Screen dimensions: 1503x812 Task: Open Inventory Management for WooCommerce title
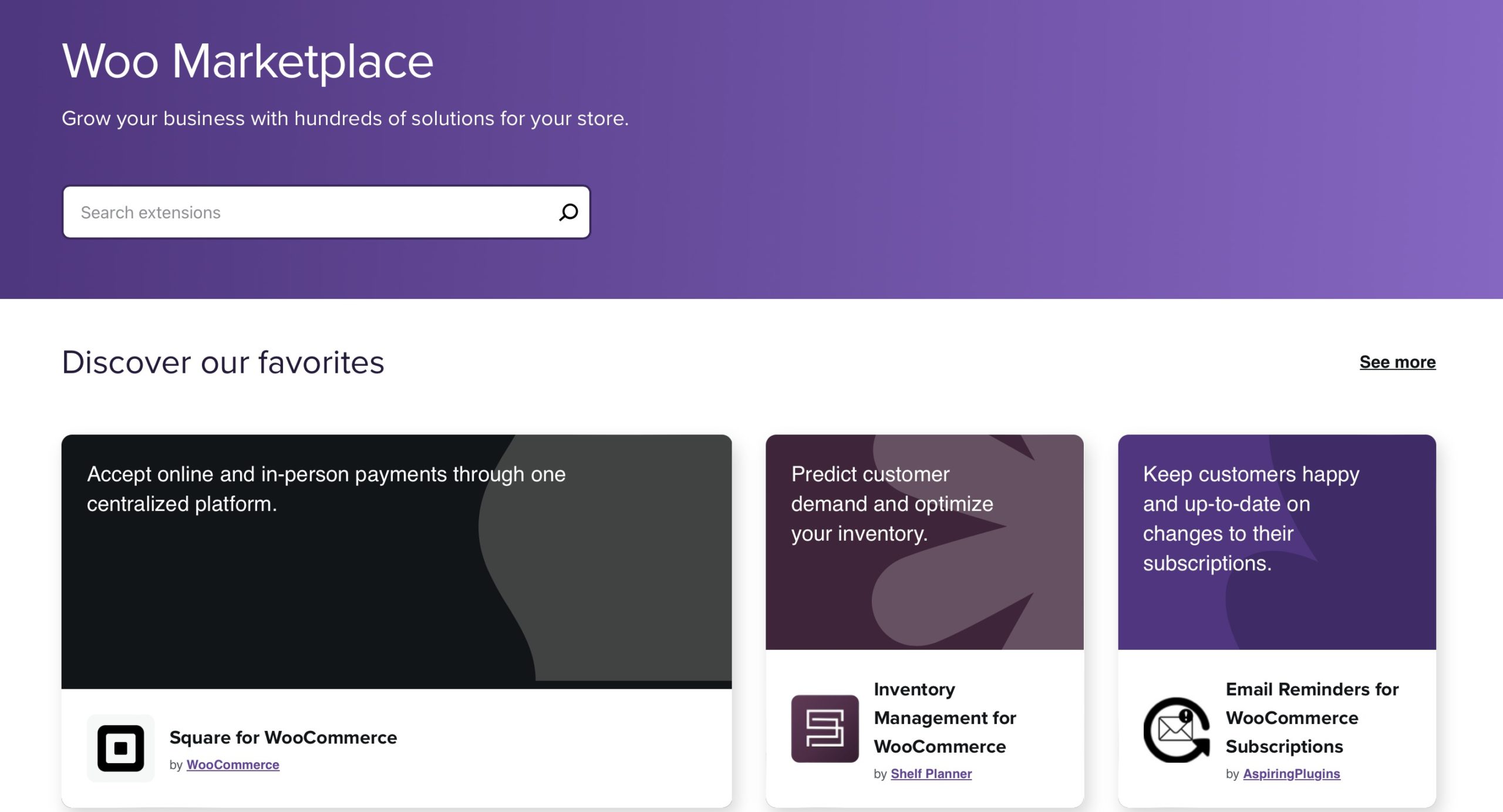[x=945, y=717]
